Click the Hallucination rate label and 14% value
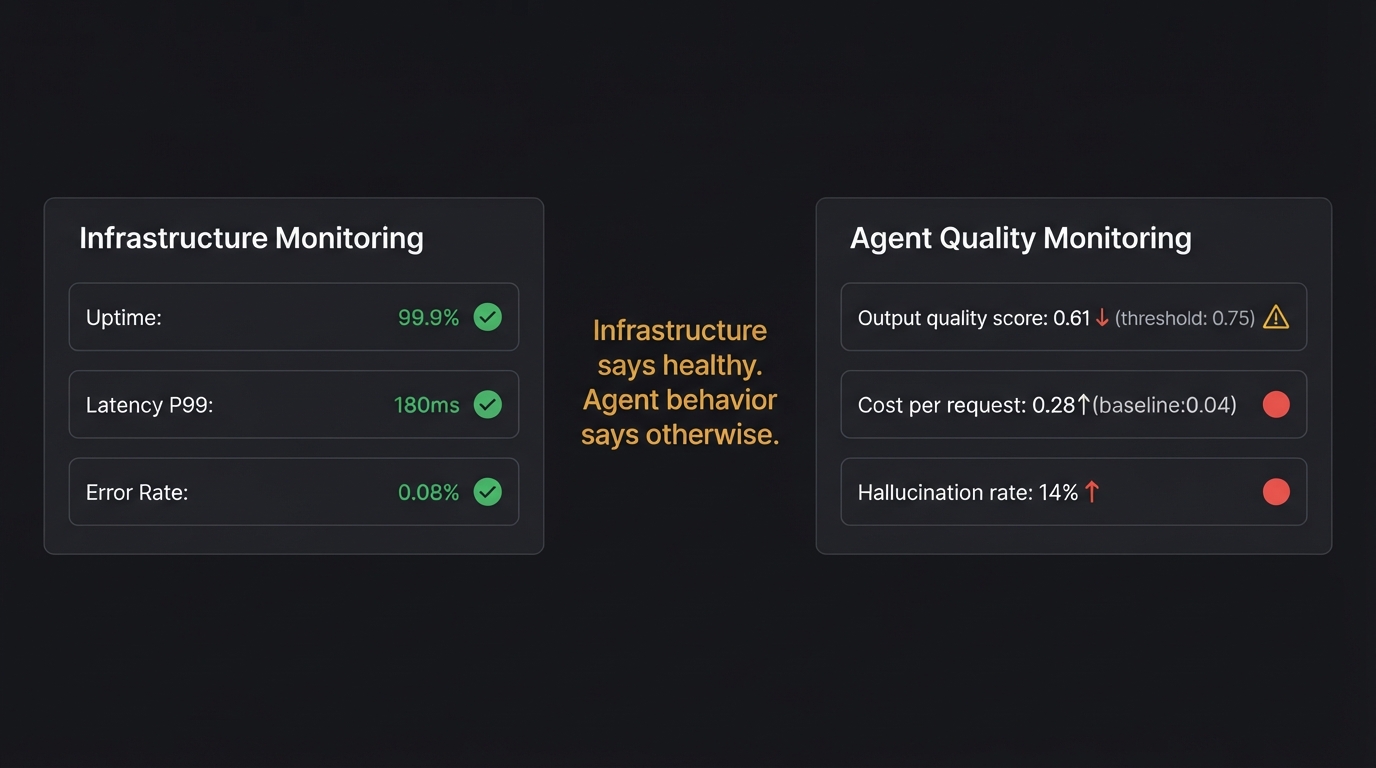1376x768 pixels. pyautogui.click(x=968, y=492)
